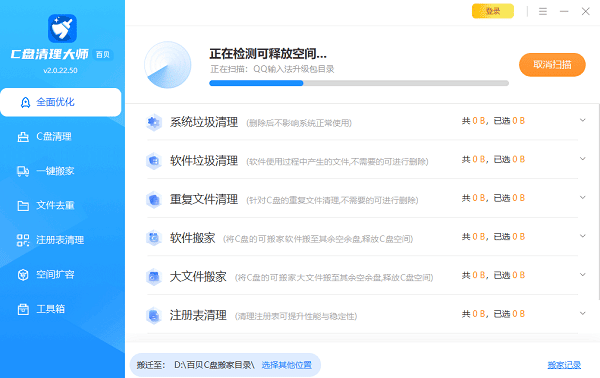
Task: Click the 软件垃圾清理 hexagon icon
Action: point(154,161)
